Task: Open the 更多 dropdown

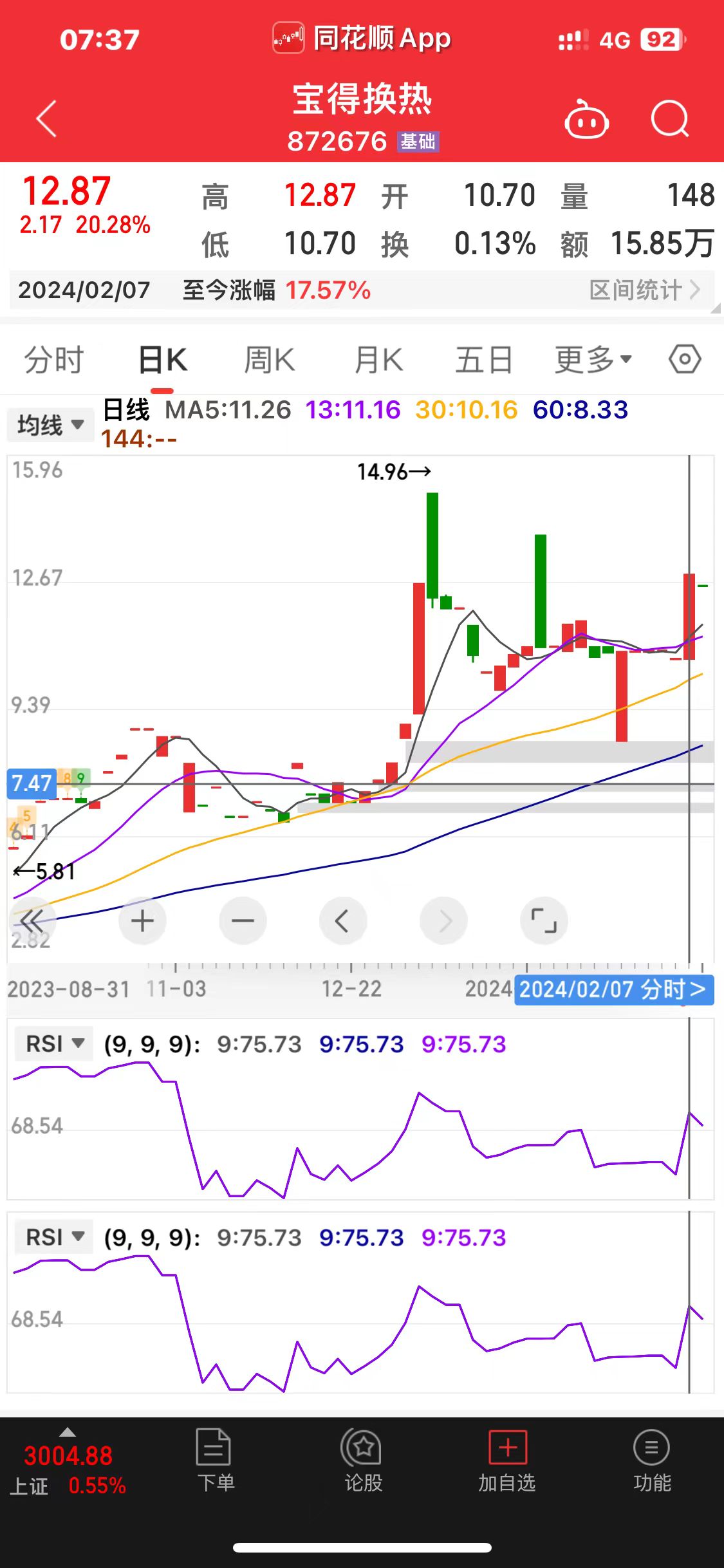Action: coord(593,359)
